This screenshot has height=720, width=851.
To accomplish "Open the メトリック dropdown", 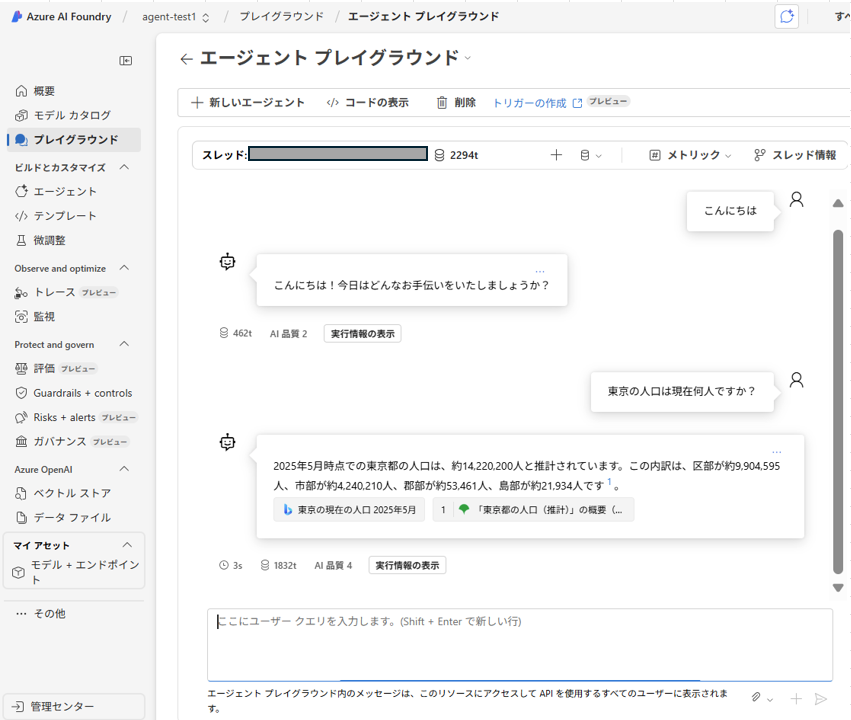I will (690, 155).
